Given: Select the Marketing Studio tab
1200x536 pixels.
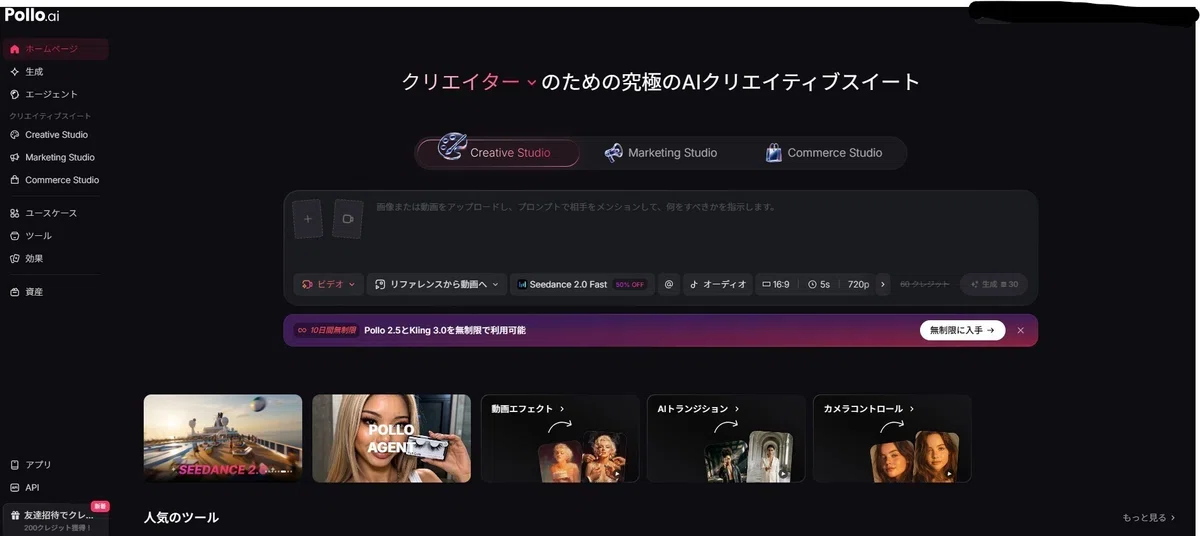Looking at the screenshot, I should 661,153.
